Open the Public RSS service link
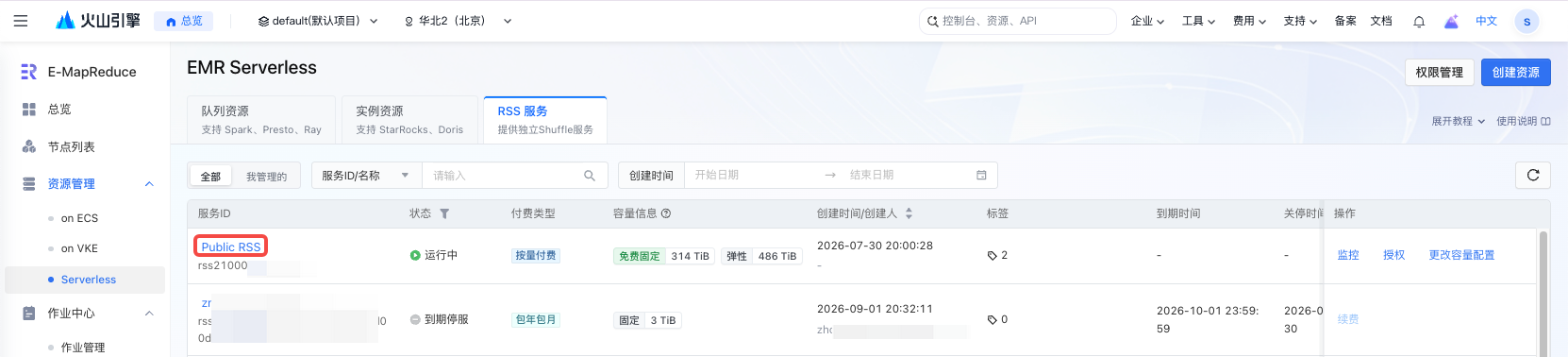This screenshot has width=1568, height=357. 231,246
